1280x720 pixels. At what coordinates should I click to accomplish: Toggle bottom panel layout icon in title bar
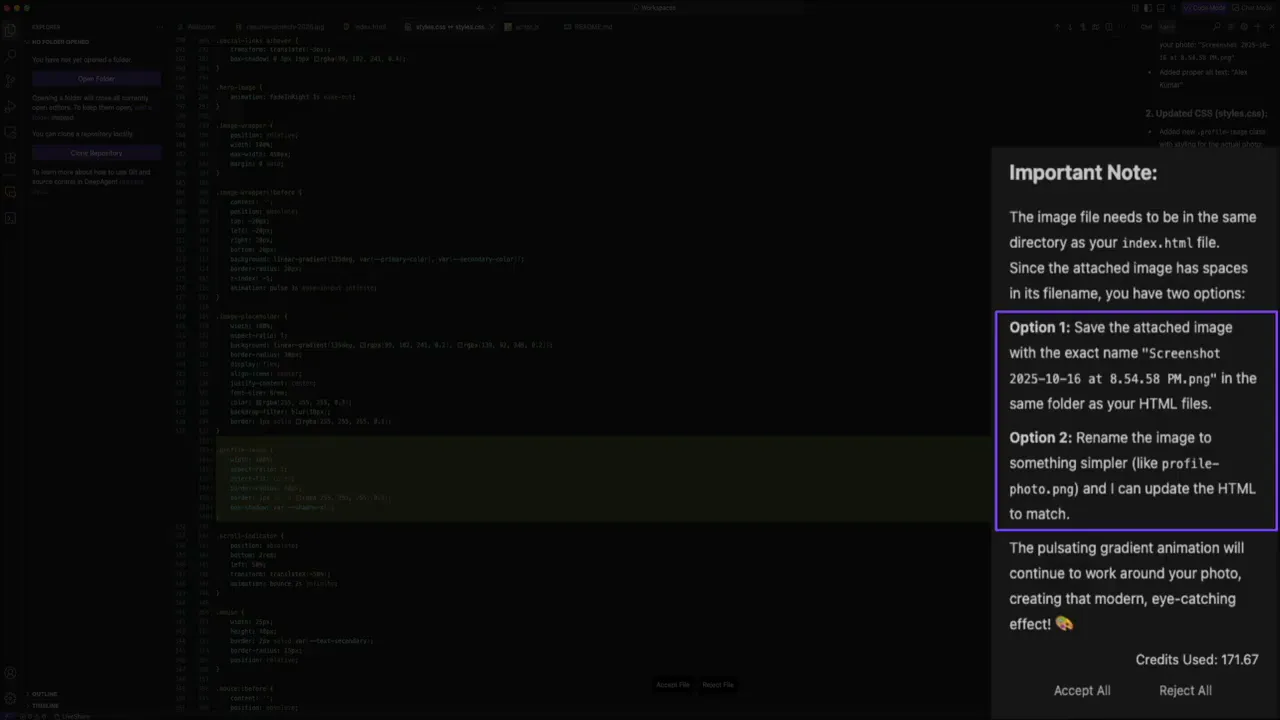coord(1160,8)
